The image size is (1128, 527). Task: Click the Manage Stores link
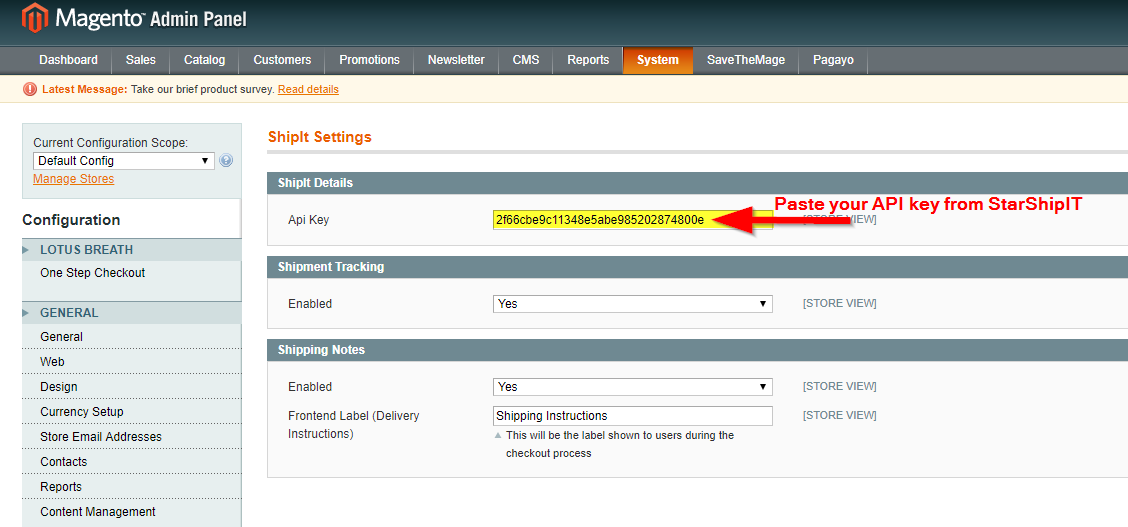pyautogui.click(x=73, y=179)
